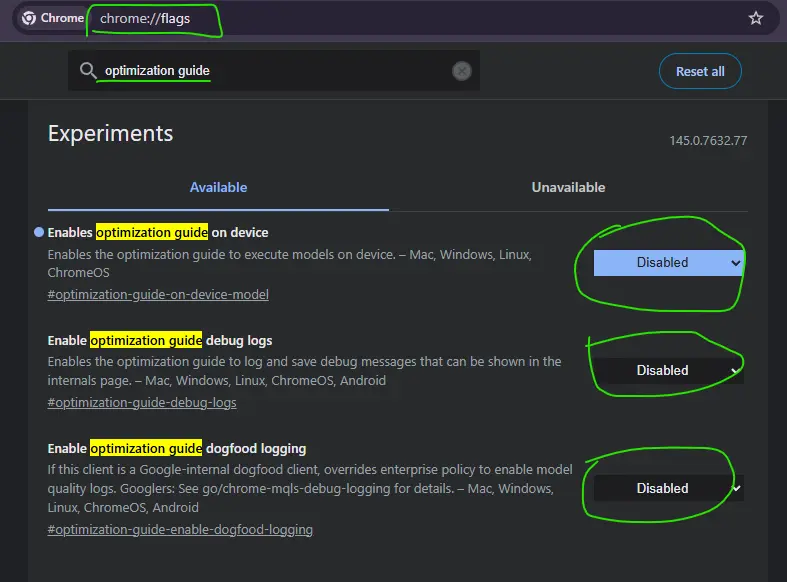Switch to the Available tab

point(218,187)
